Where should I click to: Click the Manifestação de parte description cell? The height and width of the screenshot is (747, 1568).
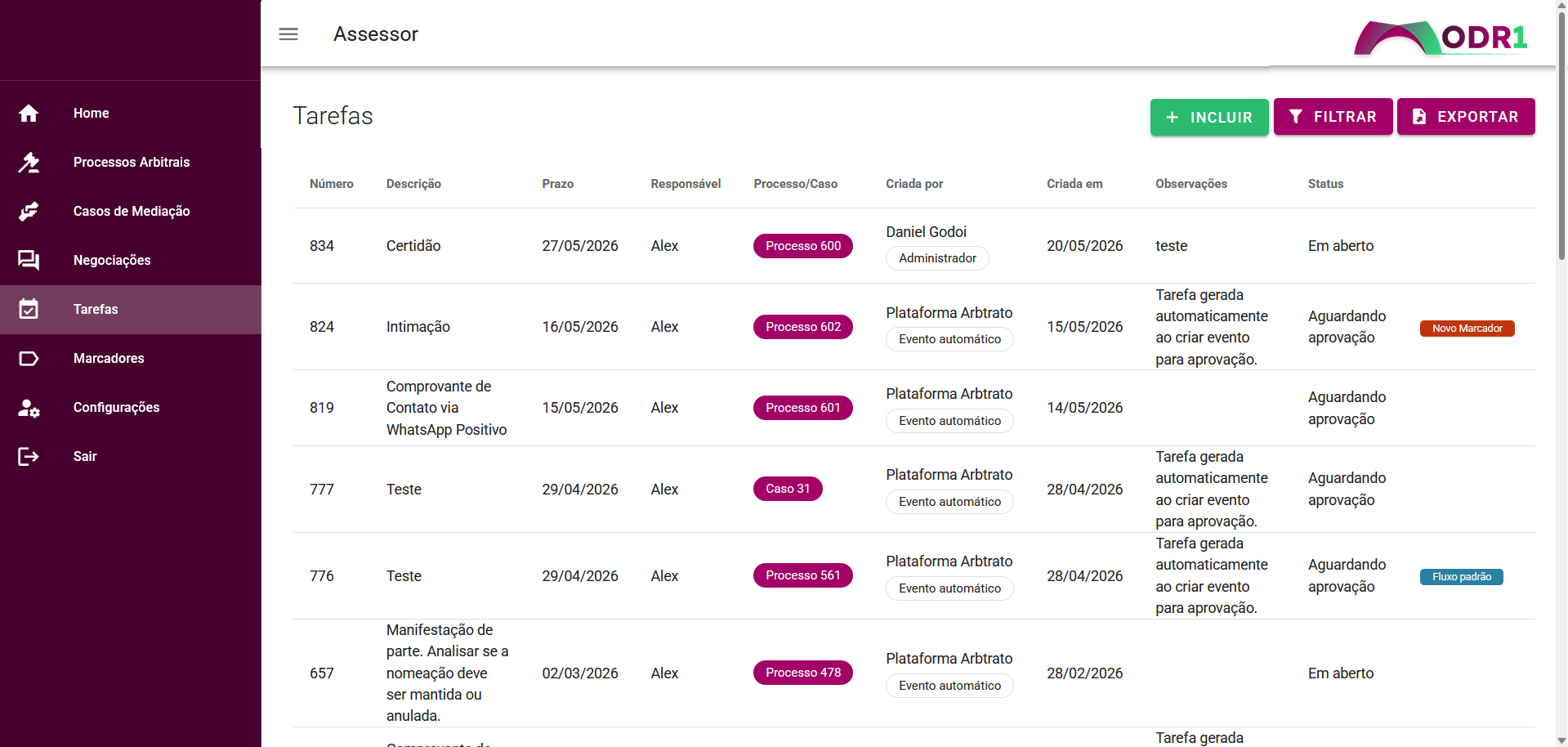pyautogui.click(x=448, y=673)
